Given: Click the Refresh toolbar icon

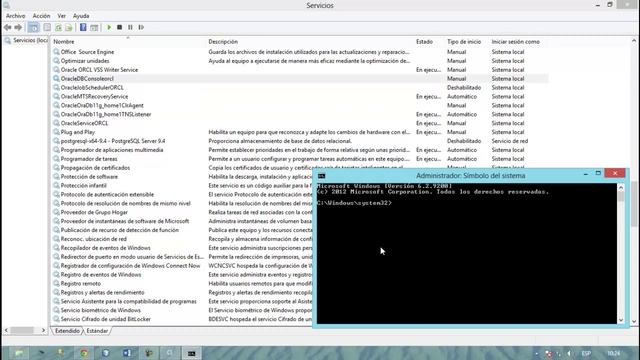Looking at the screenshot, I should pyautogui.click(x=58, y=27).
